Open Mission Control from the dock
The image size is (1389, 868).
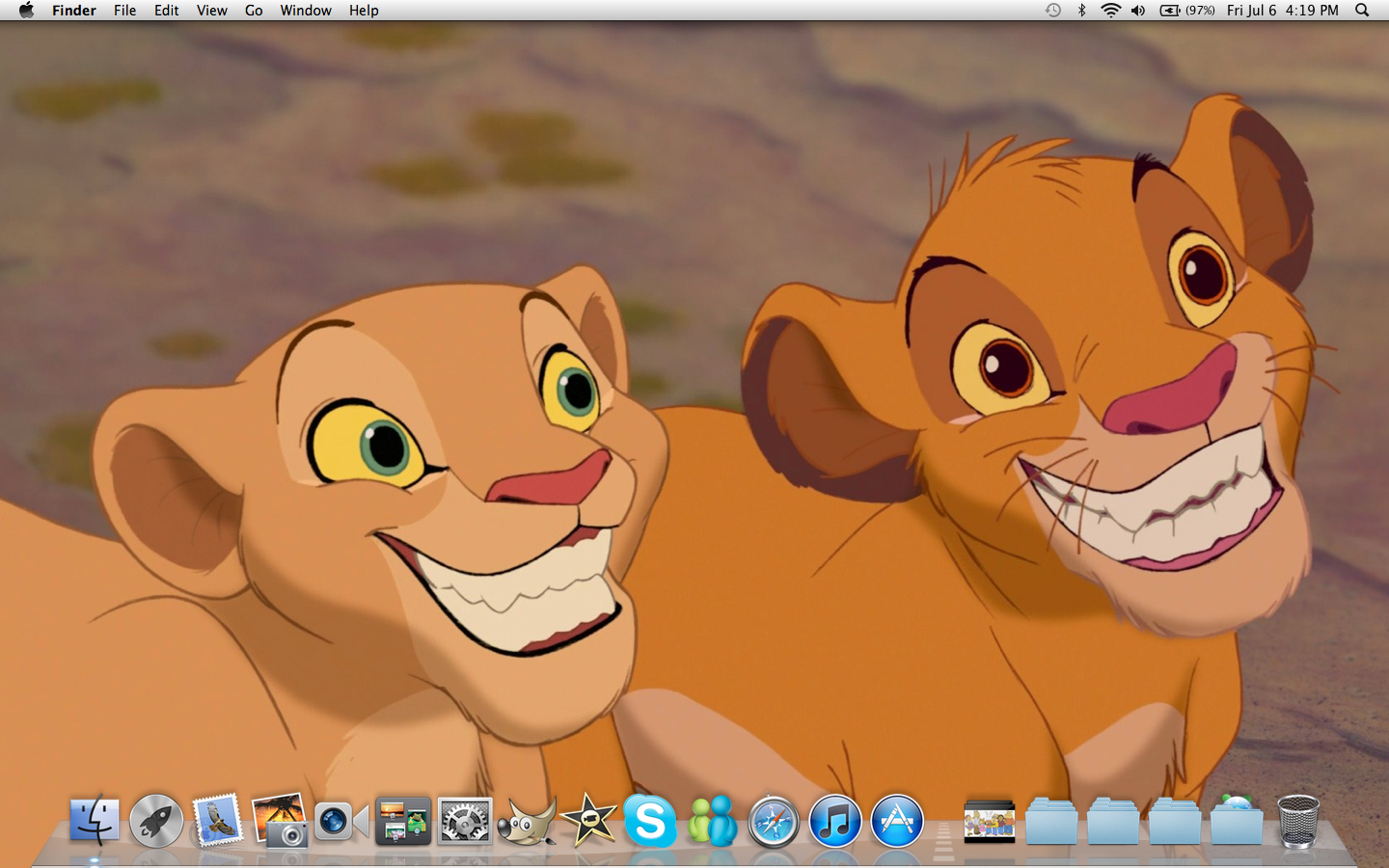coord(402,822)
